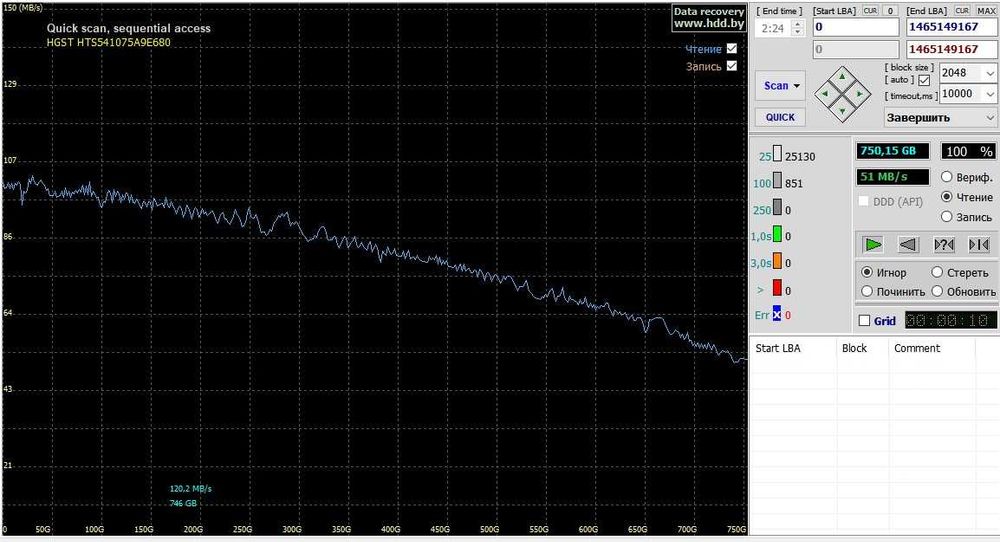Screen dimensions: 1000x542
Task: Click the End LBA input field
Action: (x=951, y=27)
